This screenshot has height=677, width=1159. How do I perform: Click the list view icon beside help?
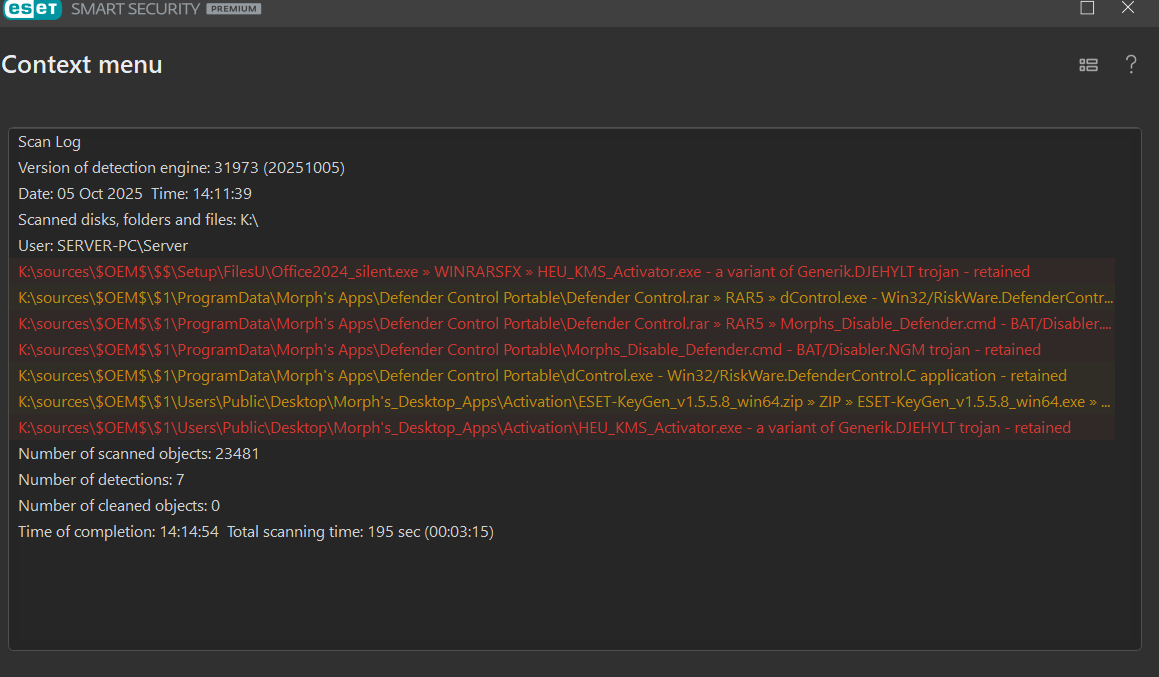pyautogui.click(x=1088, y=65)
